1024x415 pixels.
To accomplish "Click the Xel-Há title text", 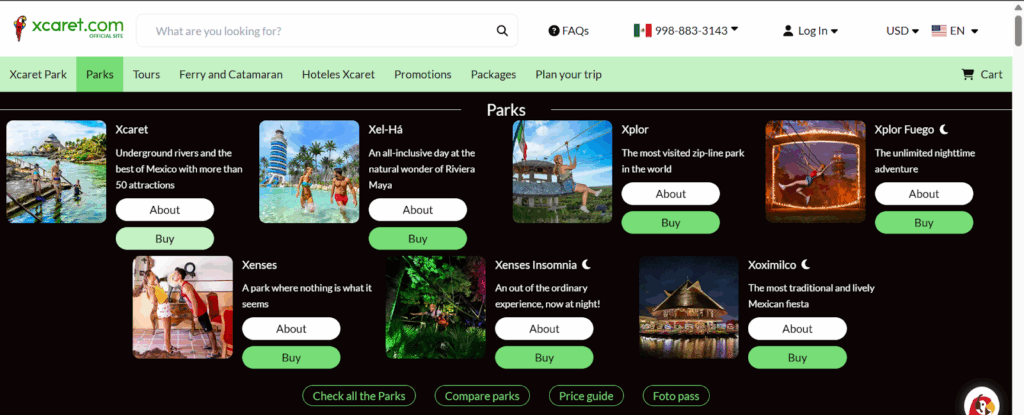I will (x=386, y=129).
